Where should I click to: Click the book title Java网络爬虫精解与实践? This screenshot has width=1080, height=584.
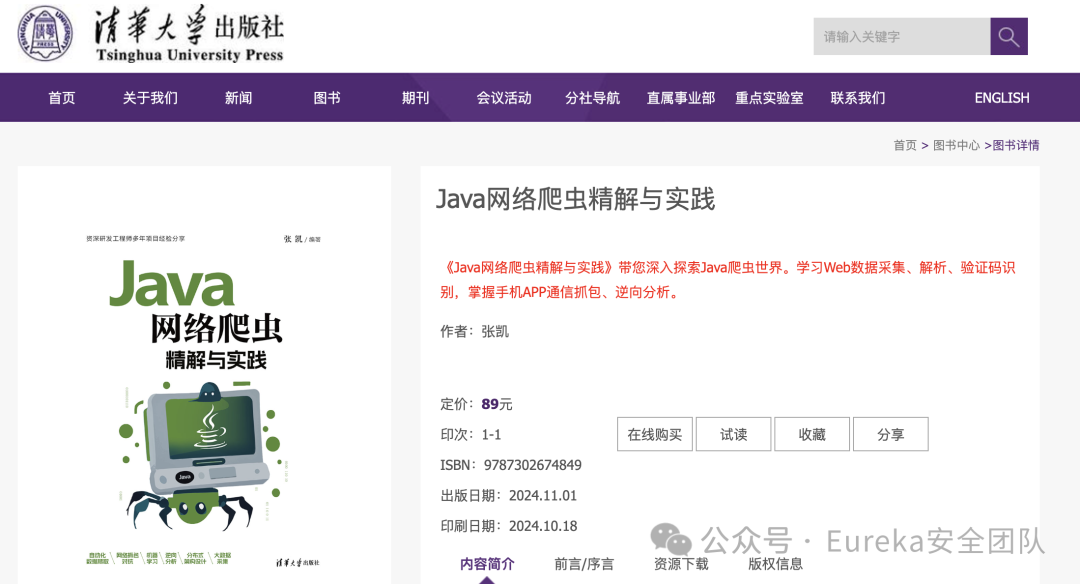(x=576, y=199)
